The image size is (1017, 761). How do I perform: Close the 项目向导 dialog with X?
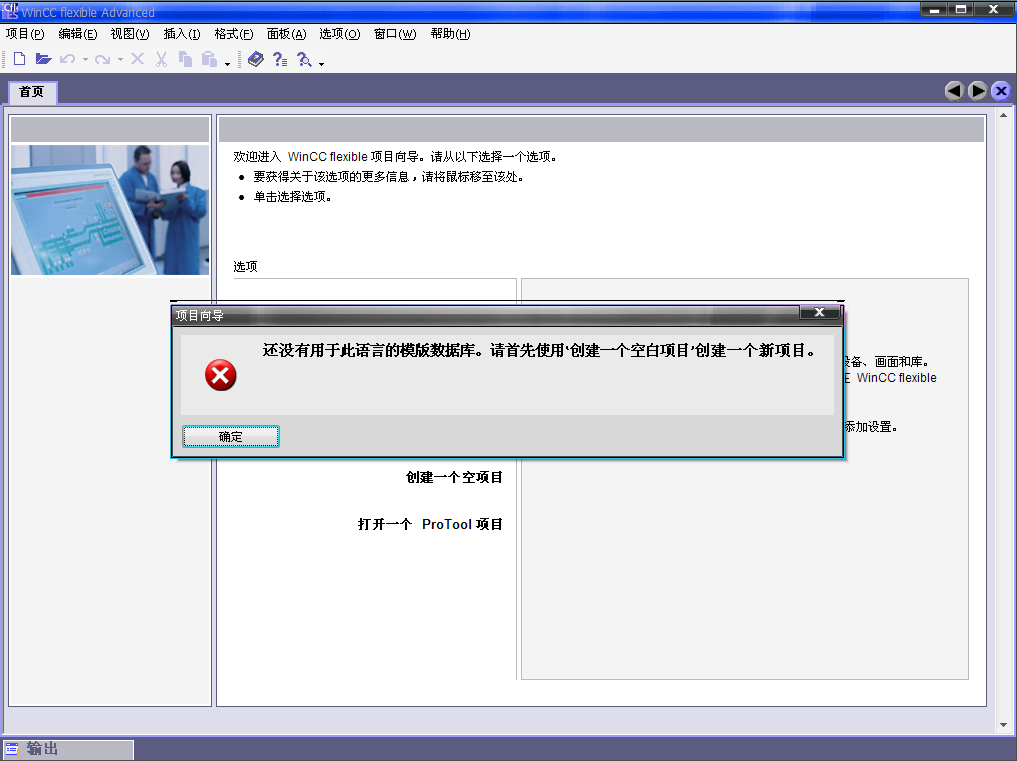(x=819, y=313)
